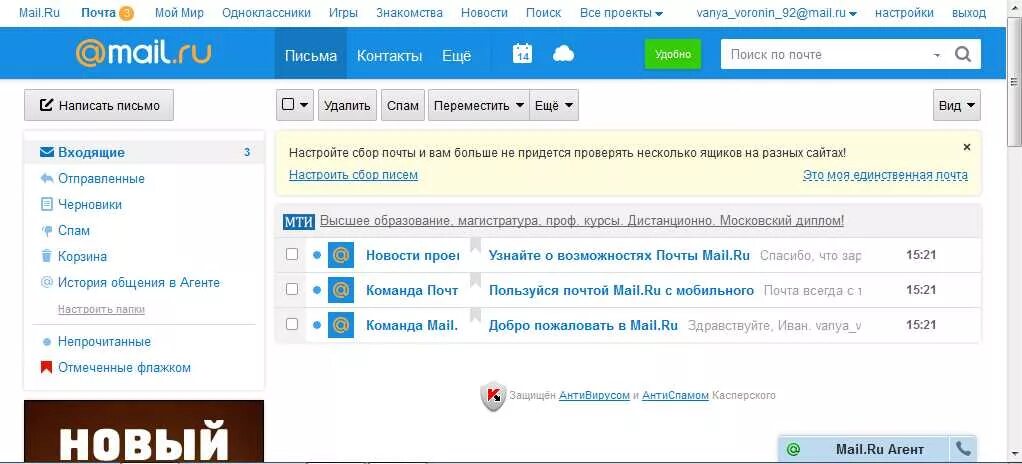Click the Спам toolbar button
Viewport: 1022px width, 464px height.
[403, 106]
